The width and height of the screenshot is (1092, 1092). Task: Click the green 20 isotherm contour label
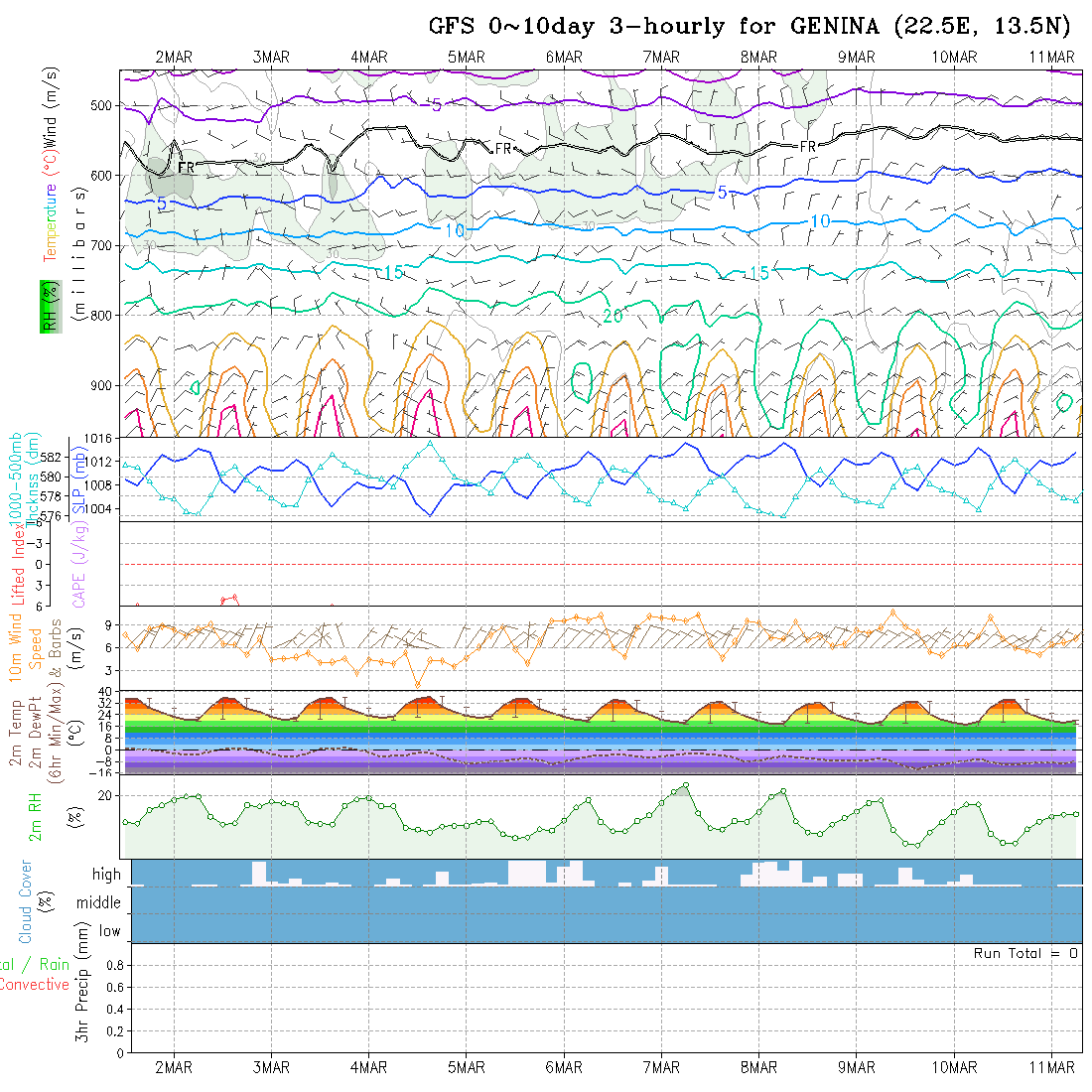(x=613, y=316)
